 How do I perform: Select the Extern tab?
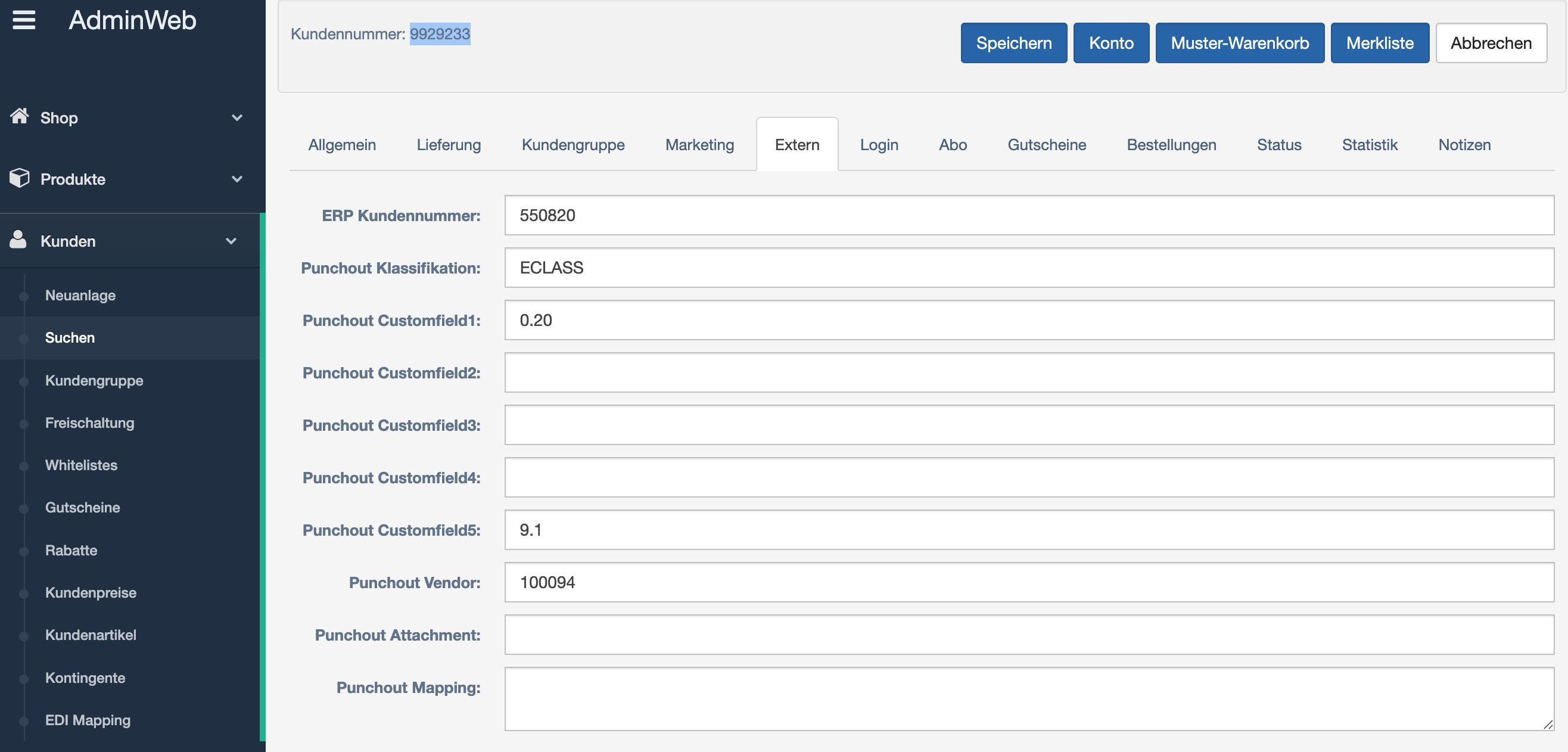(797, 145)
